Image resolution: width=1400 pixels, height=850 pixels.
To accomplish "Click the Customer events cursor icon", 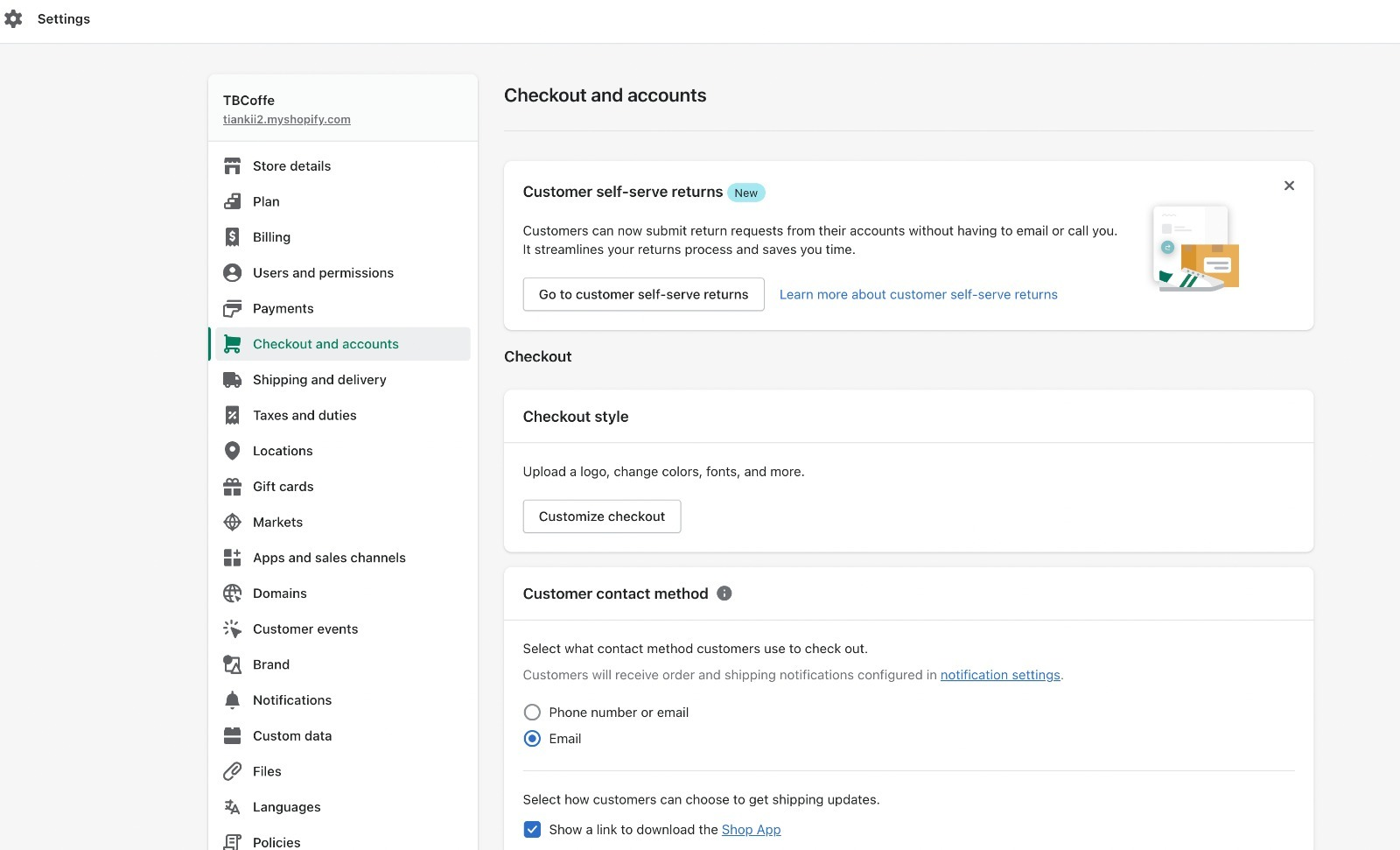I will pos(232,629).
